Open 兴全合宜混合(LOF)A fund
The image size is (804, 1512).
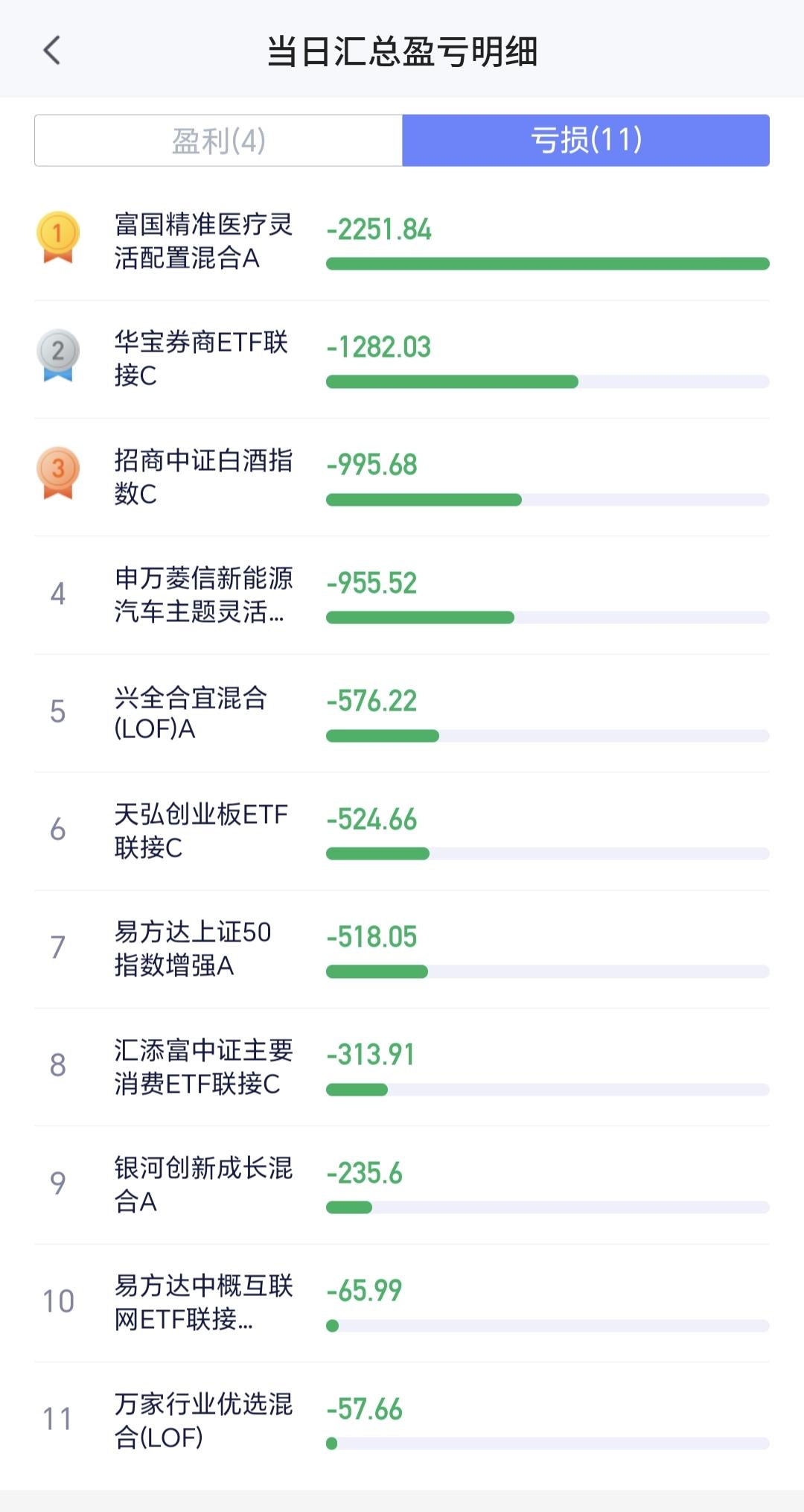point(191,713)
